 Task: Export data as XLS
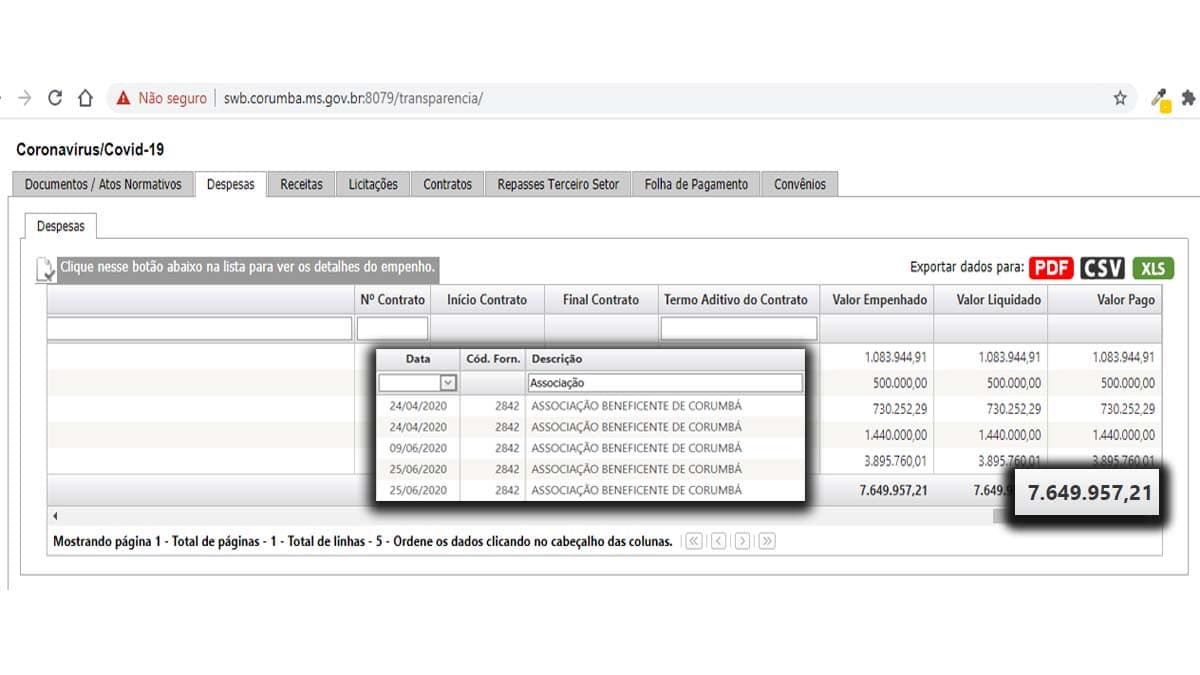[1153, 268]
